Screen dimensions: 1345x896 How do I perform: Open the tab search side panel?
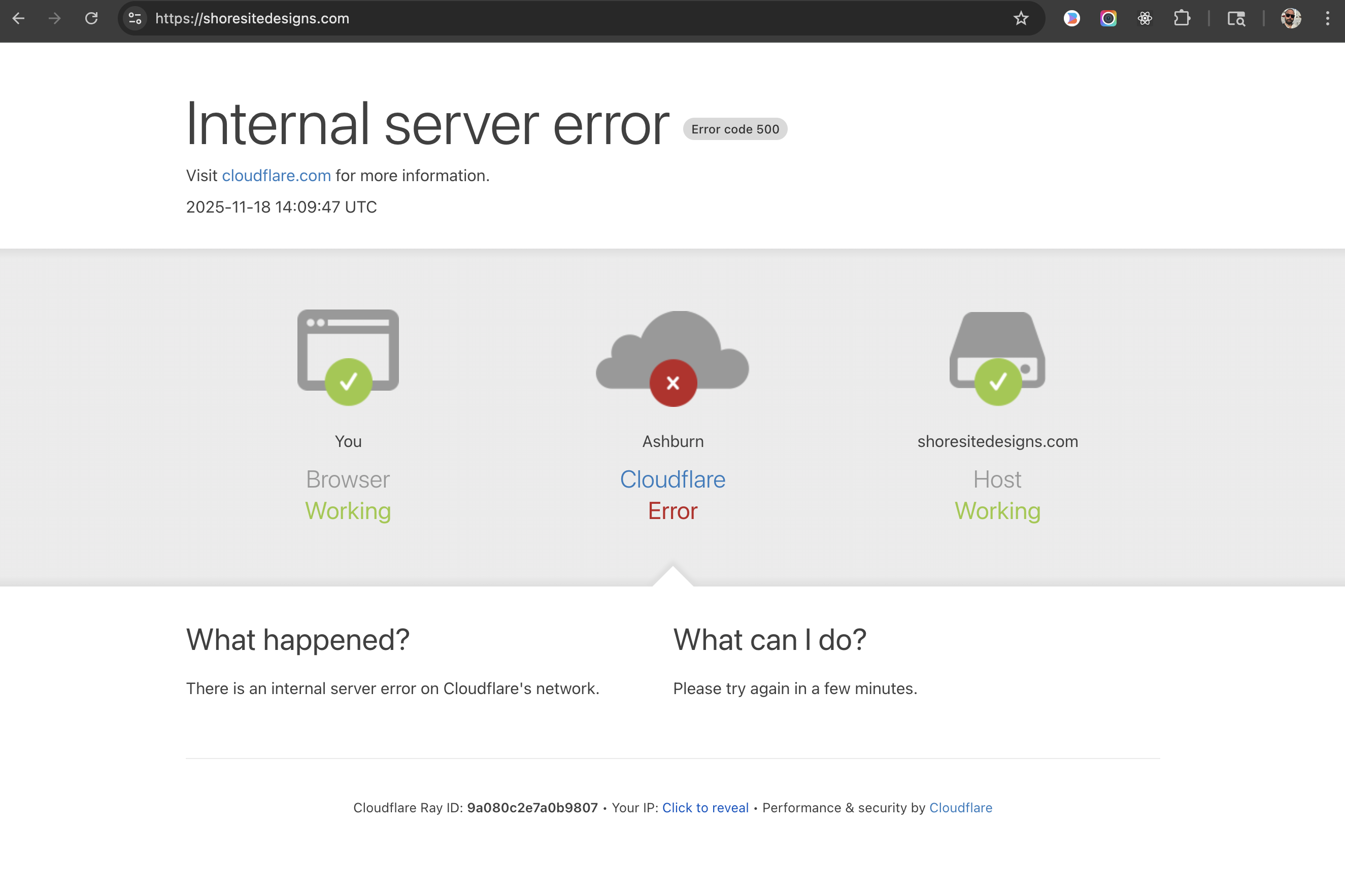(x=1236, y=18)
